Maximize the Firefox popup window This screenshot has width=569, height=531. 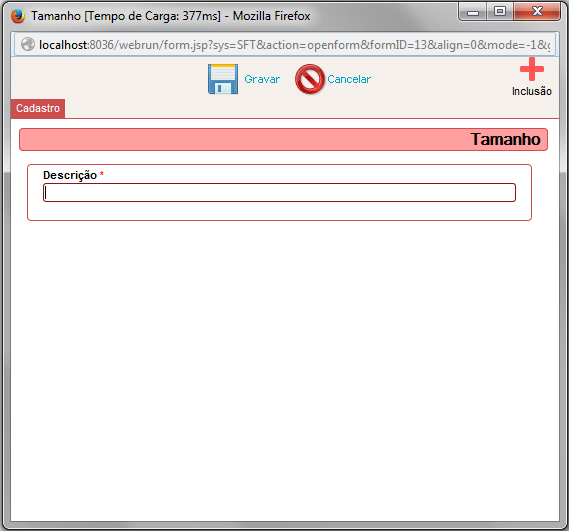click(500, 12)
